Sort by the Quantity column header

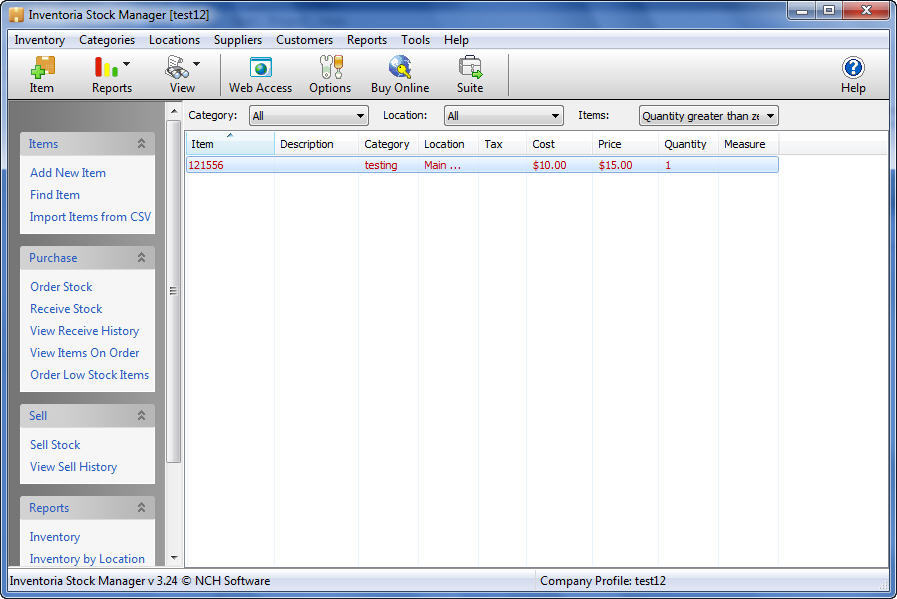[x=688, y=144]
